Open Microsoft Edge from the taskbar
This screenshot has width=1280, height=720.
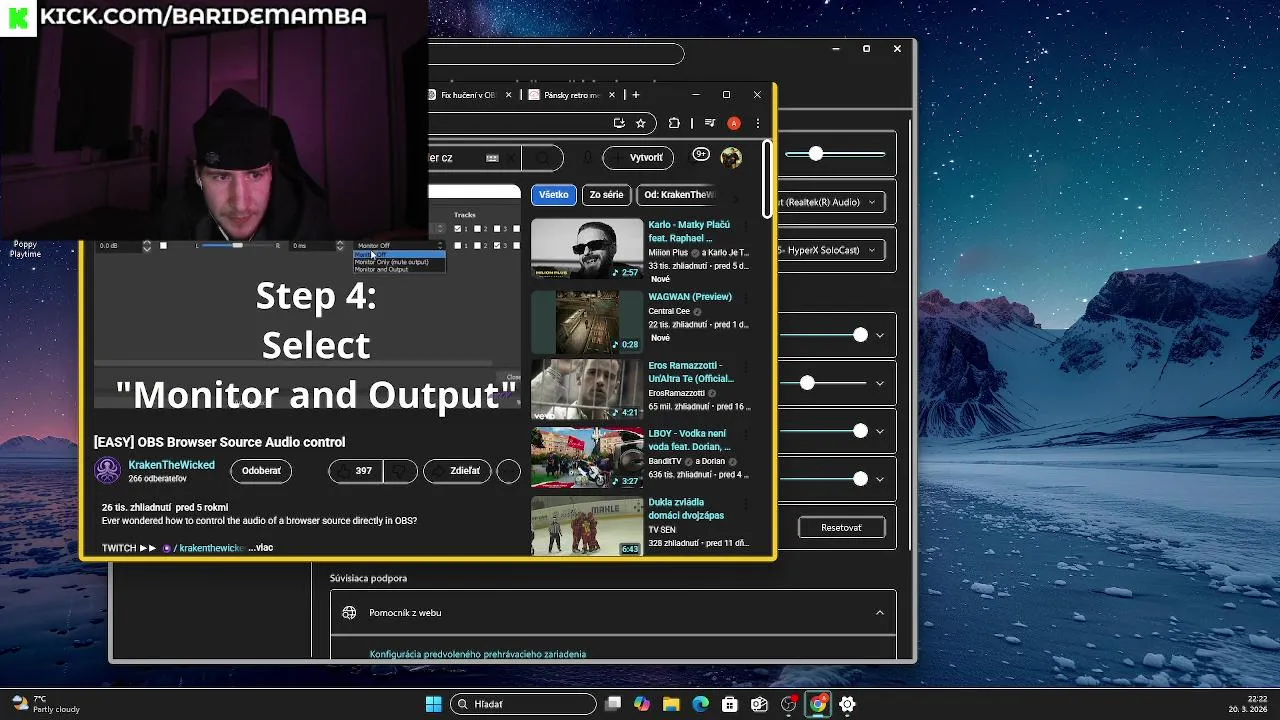[x=701, y=704]
